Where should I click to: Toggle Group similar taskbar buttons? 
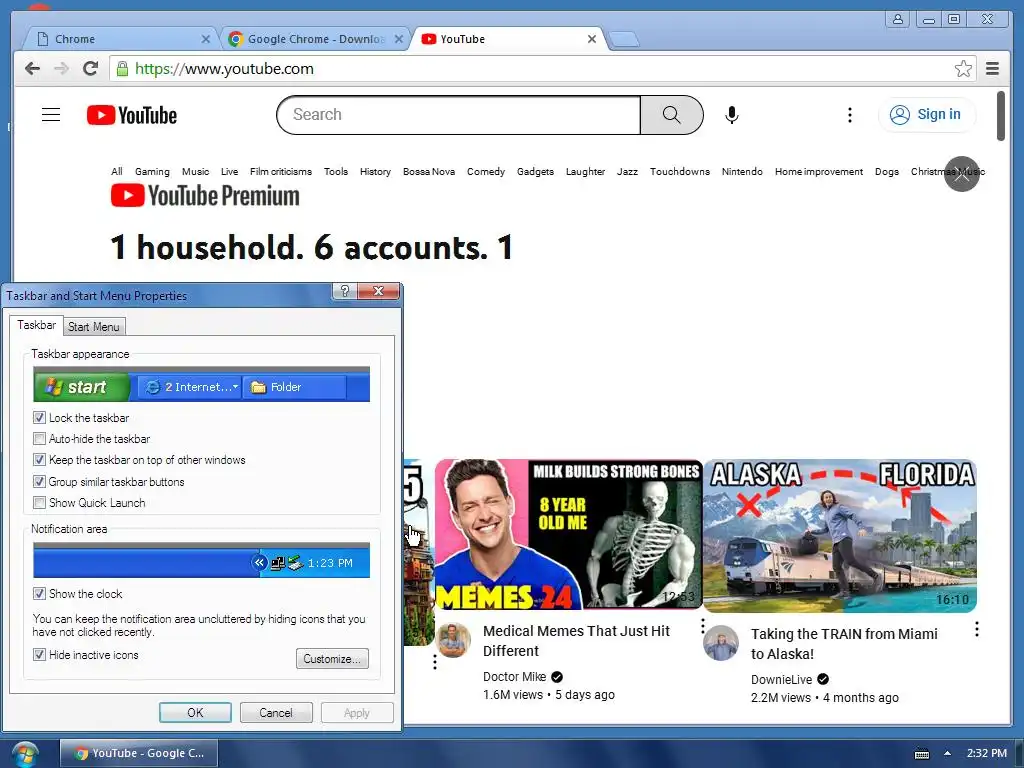[39, 481]
